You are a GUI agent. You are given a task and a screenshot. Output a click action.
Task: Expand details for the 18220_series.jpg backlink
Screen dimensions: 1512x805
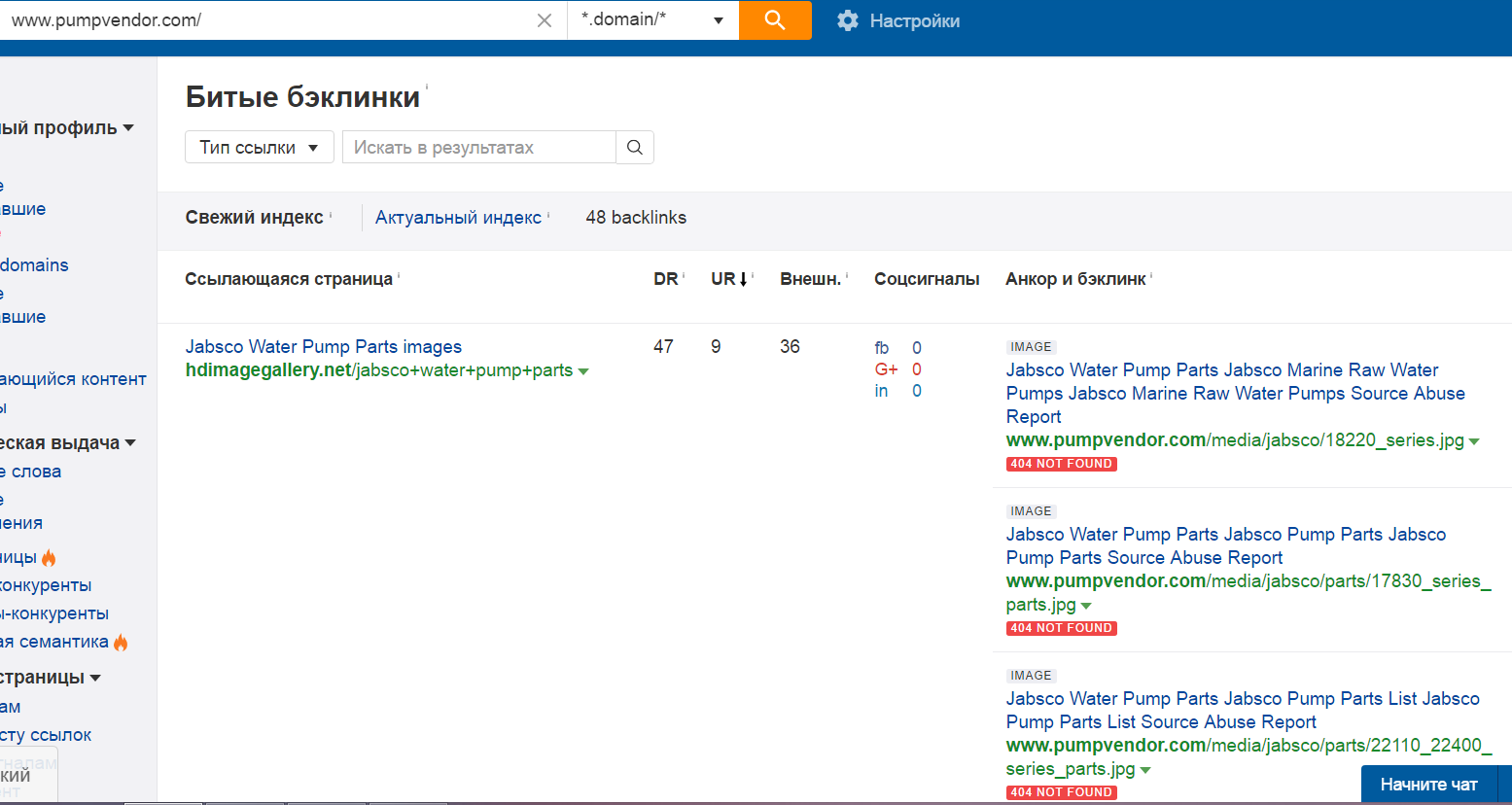(1477, 439)
